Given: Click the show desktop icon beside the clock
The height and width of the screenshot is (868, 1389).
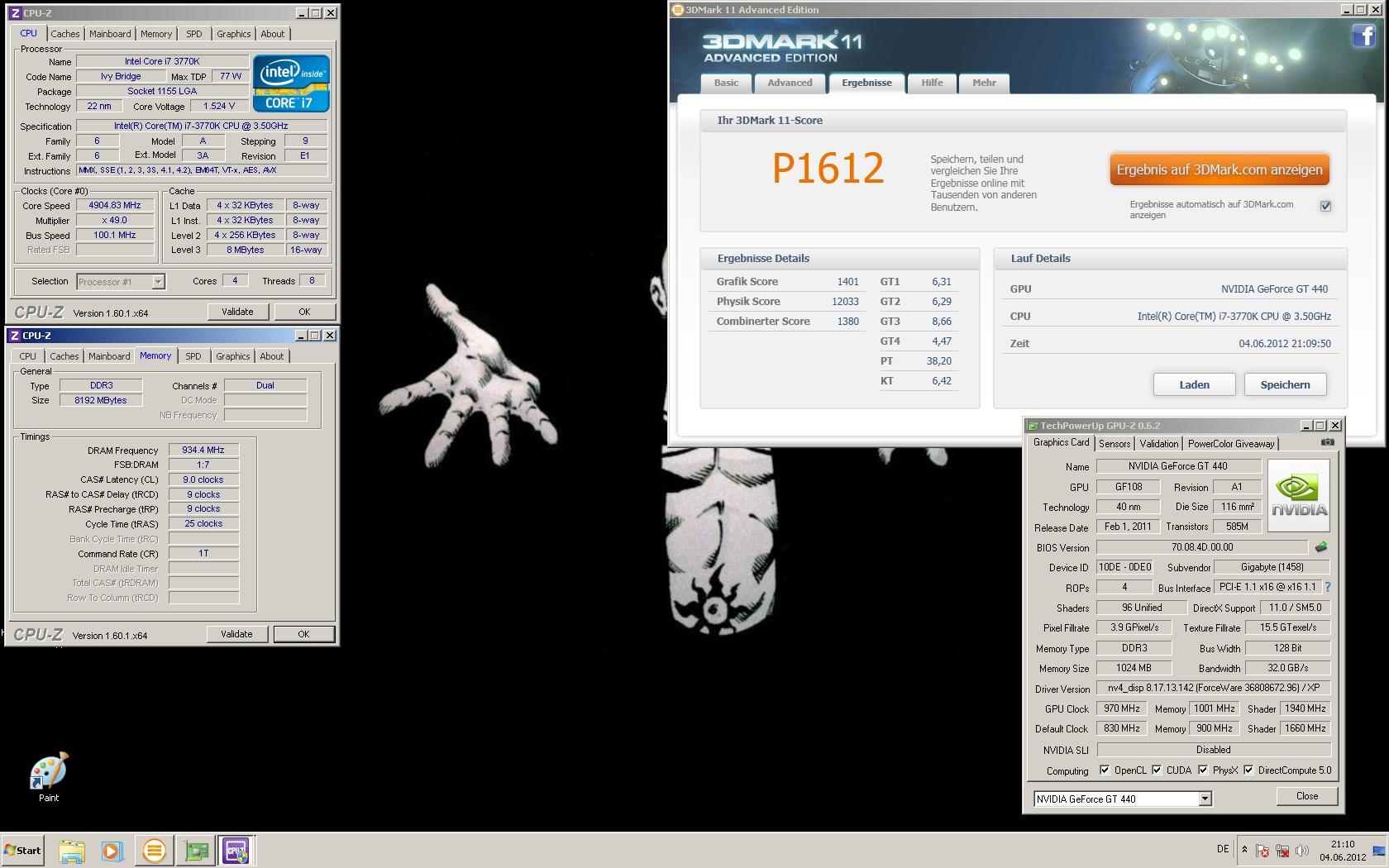Looking at the screenshot, I should (x=1379, y=851).
